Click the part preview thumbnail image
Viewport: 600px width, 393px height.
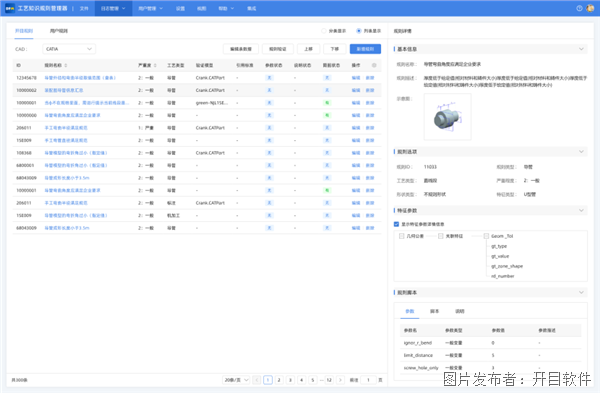coord(447,117)
